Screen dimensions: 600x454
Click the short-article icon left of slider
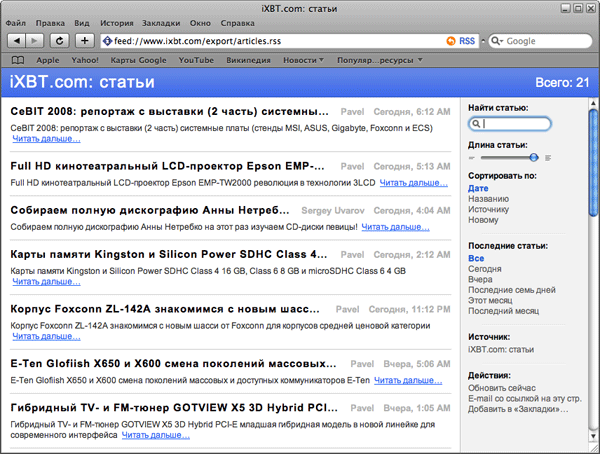[x=471, y=158]
